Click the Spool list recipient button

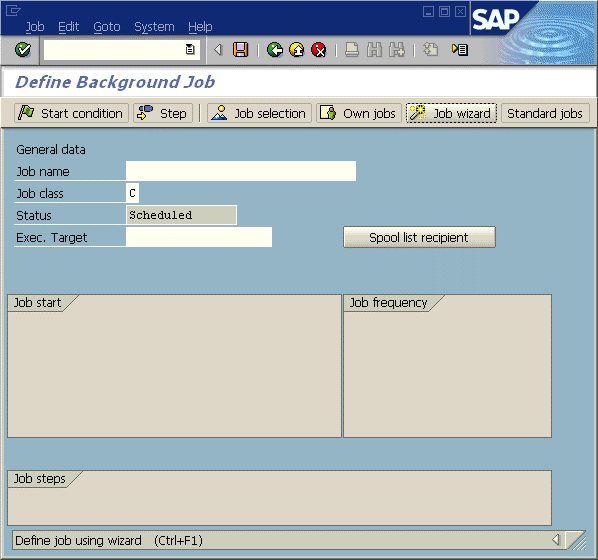pos(419,237)
